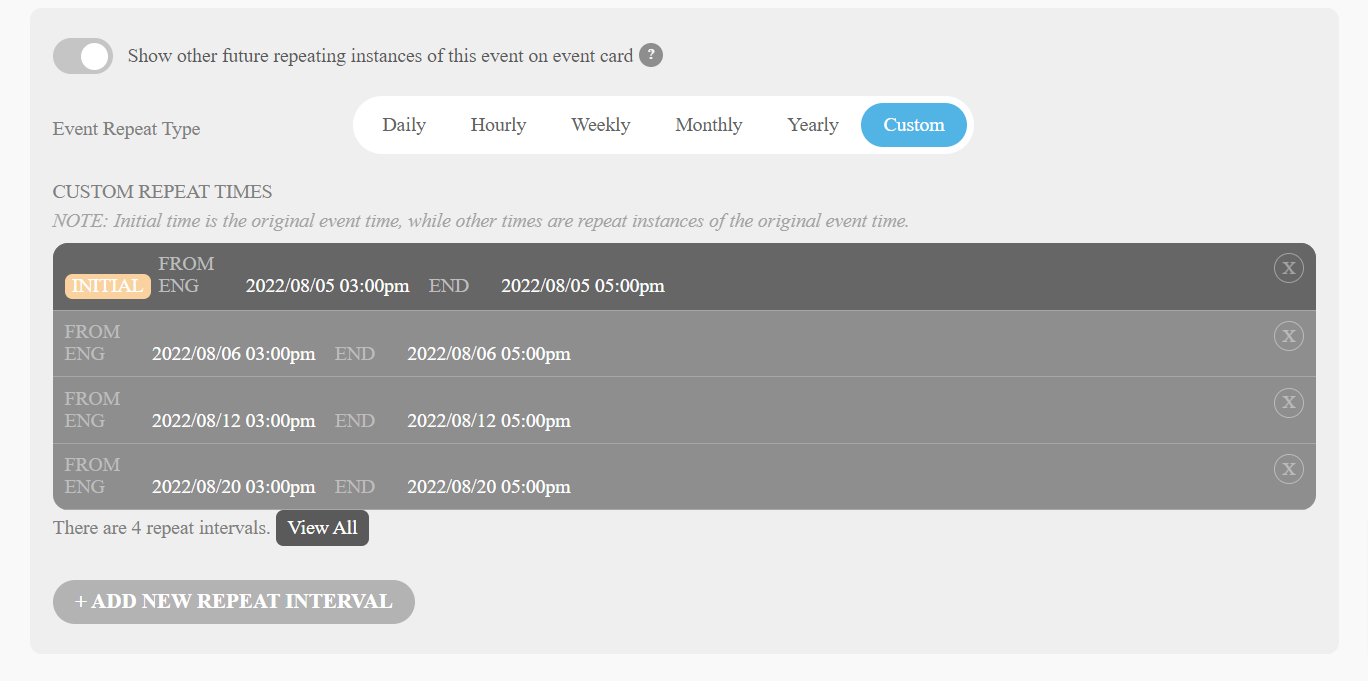
Task: Click View All repeat intervals button
Action: point(322,528)
